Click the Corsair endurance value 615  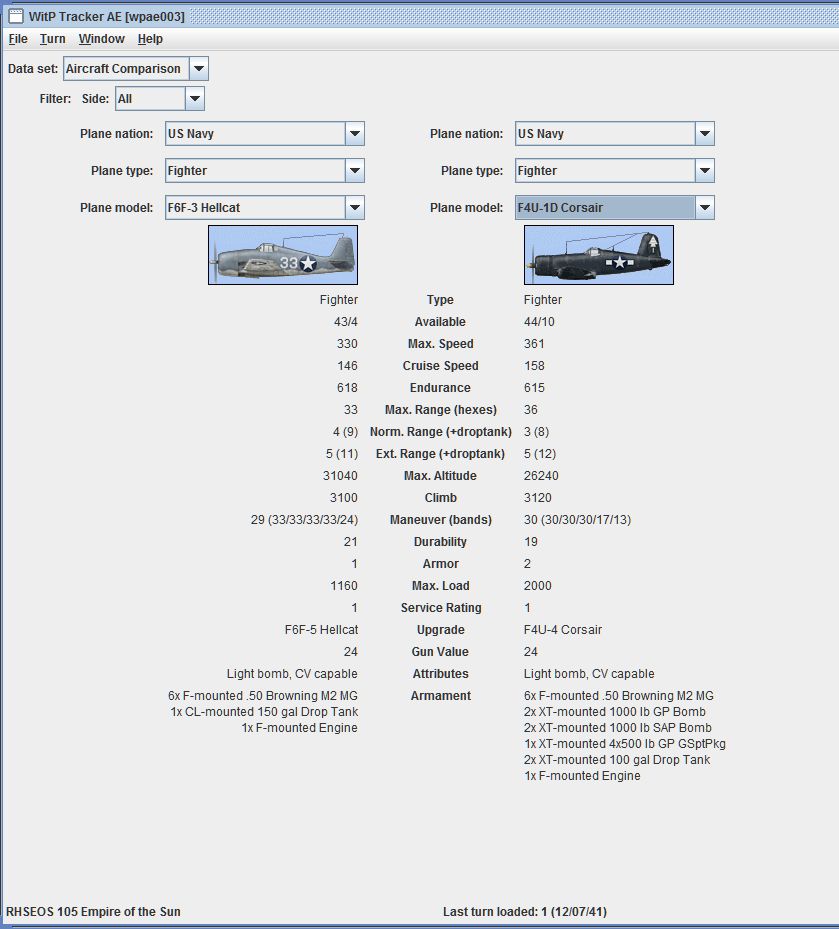(x=534, y=387)
